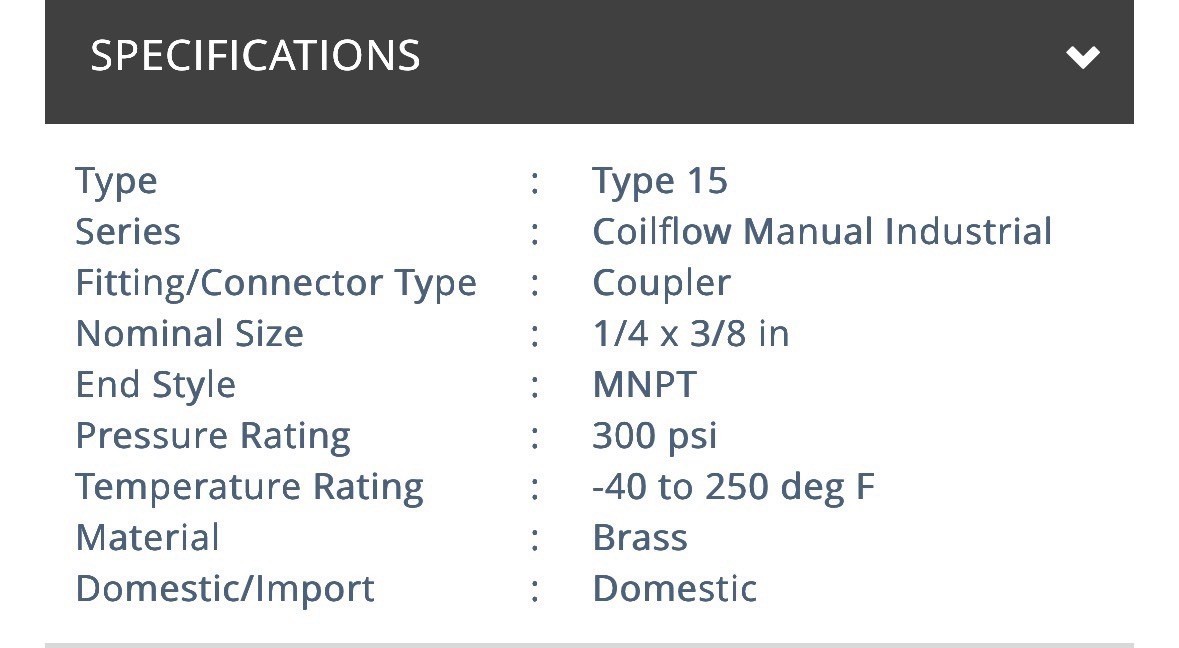Select the Series label

tap(128, 232)
